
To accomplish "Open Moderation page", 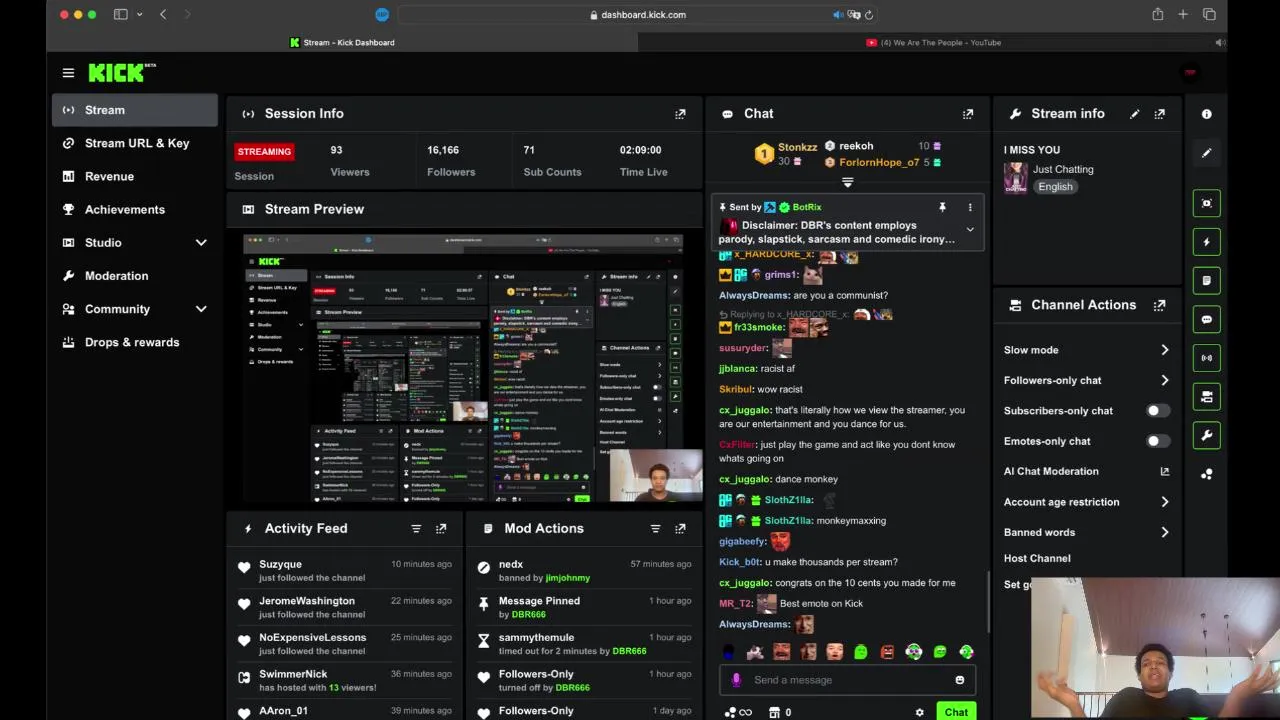I will point(135,276).
